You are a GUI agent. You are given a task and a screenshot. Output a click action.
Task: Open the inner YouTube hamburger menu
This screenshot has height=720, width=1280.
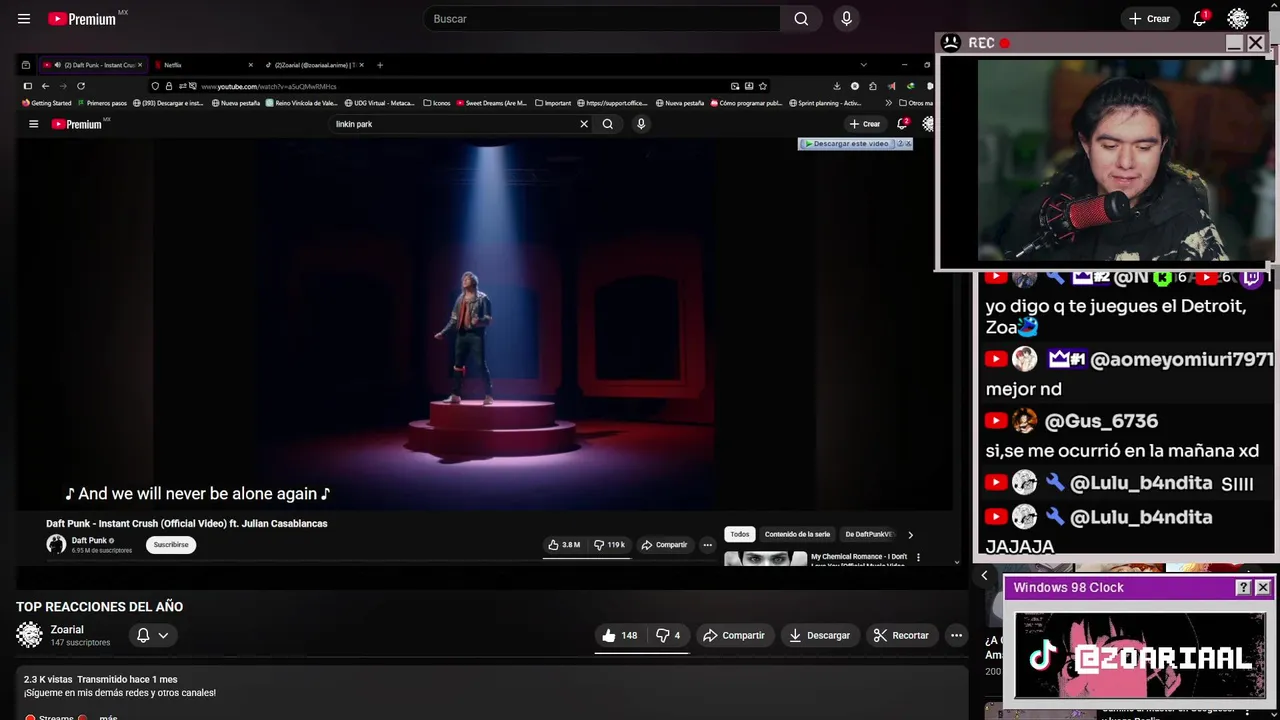coord(33,124)
